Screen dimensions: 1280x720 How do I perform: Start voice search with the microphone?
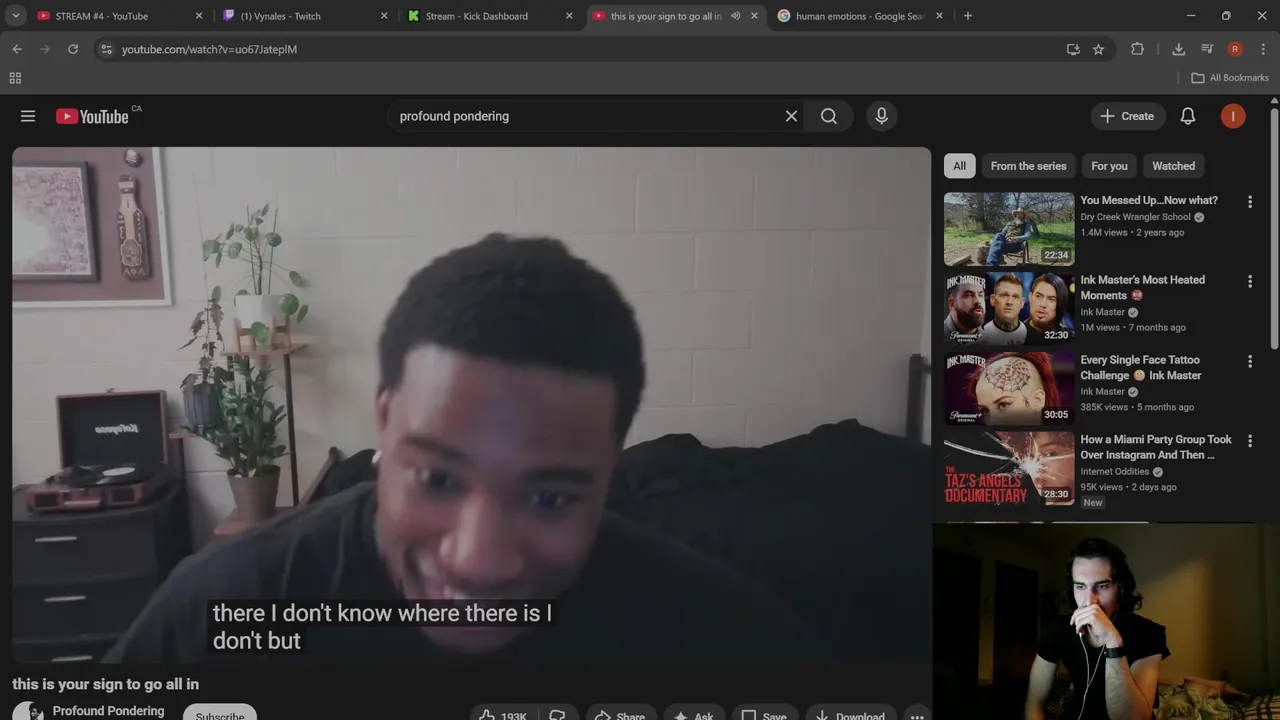881,116
